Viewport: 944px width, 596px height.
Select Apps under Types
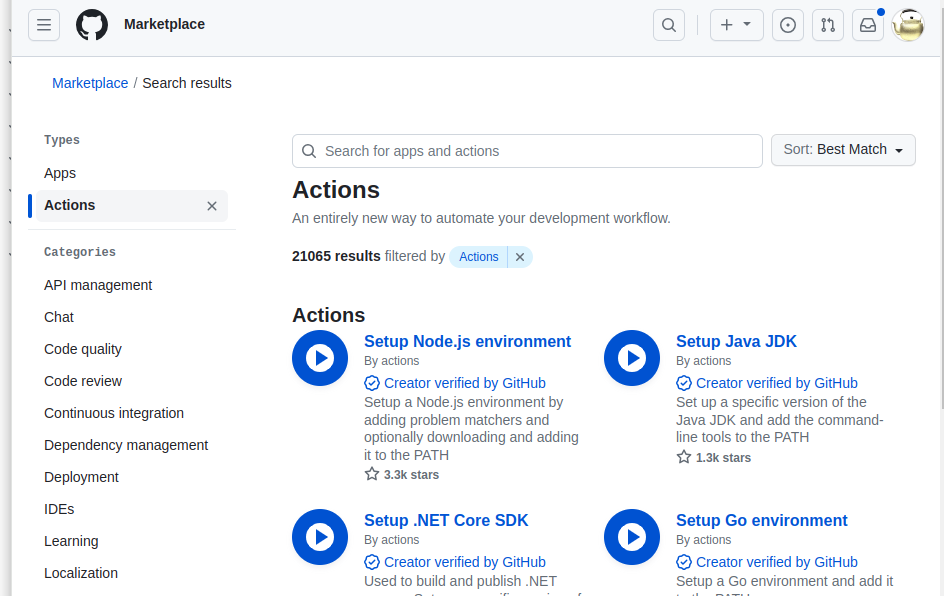[x=60, y=173]
